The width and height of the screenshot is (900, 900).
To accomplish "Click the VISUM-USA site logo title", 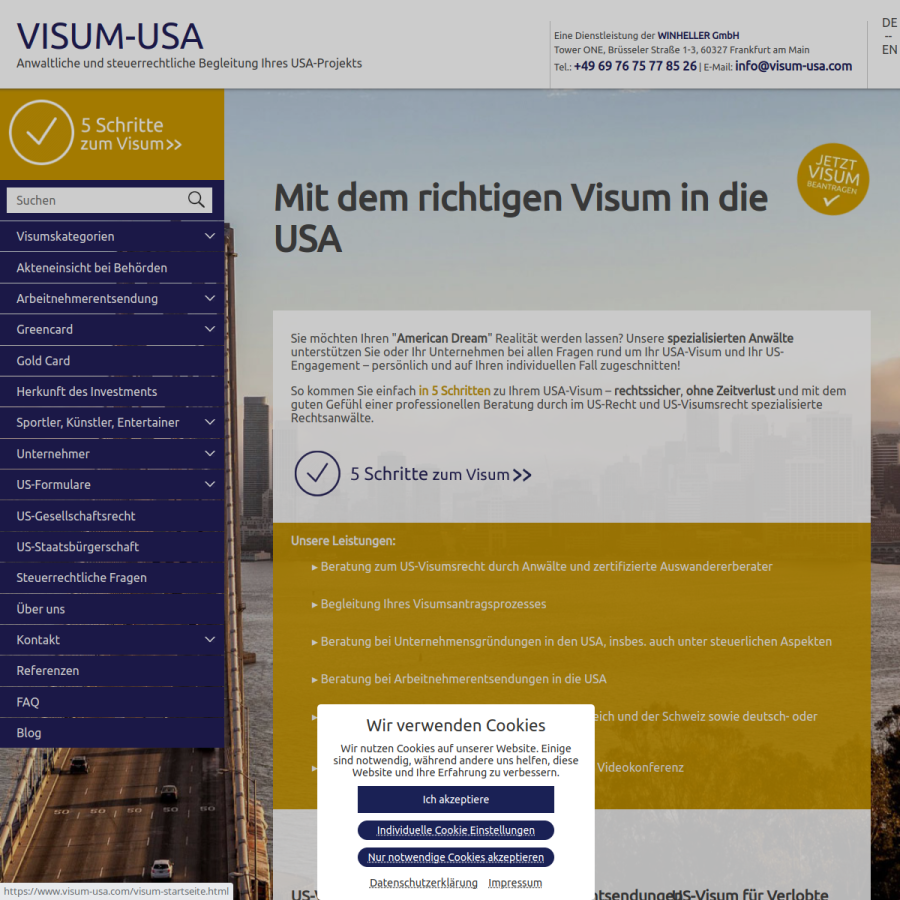I will point(110,36).
